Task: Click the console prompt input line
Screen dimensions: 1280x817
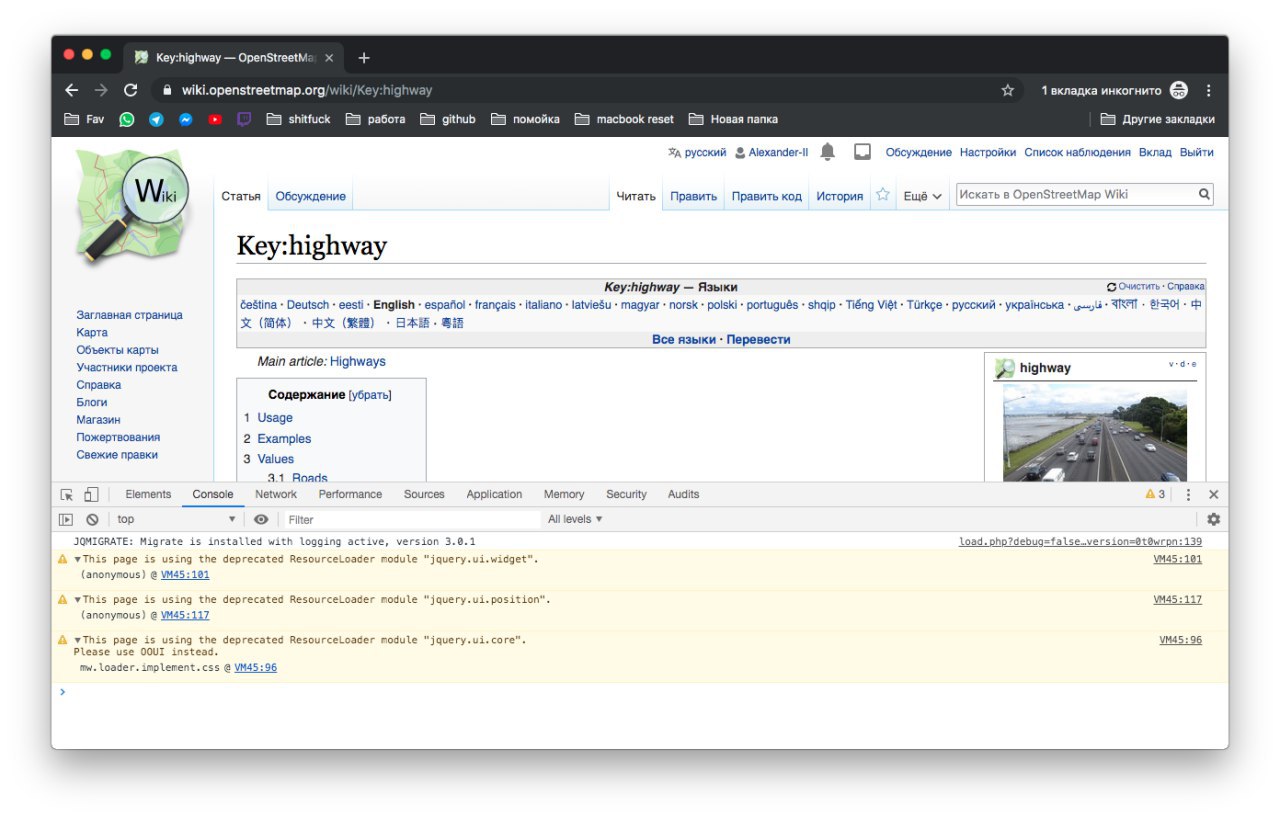Action: 640,691
